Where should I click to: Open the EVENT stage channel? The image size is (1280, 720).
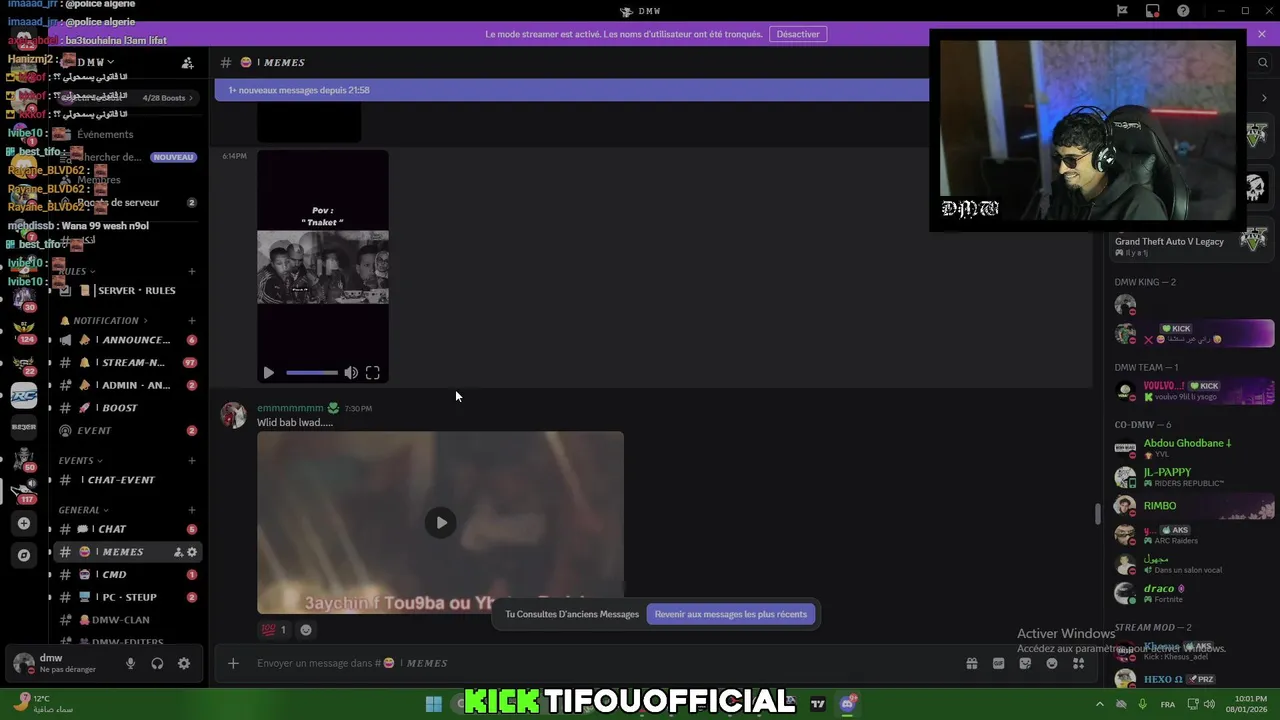(x=127, y=431)
